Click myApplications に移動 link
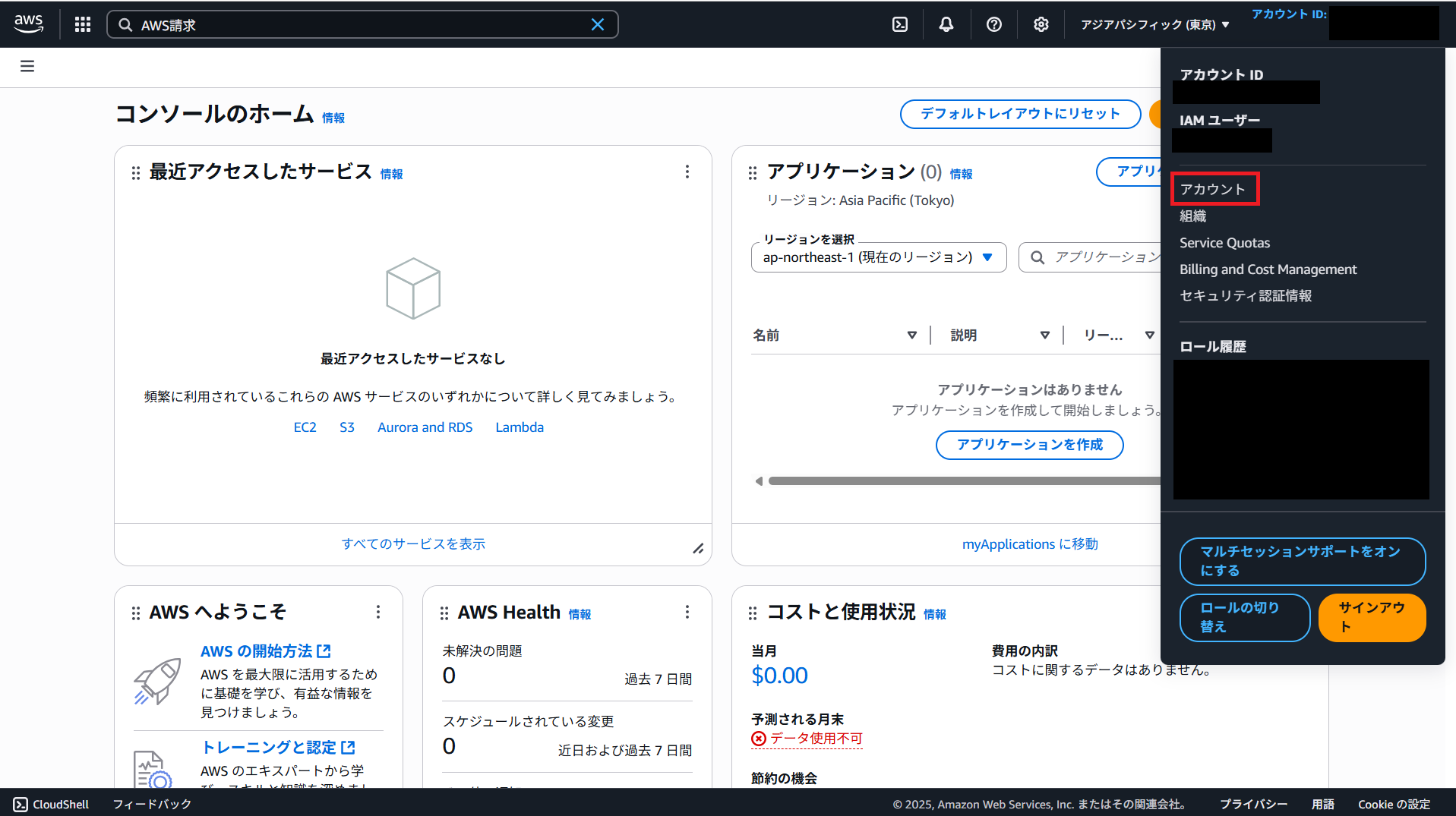 [1030, 544]
